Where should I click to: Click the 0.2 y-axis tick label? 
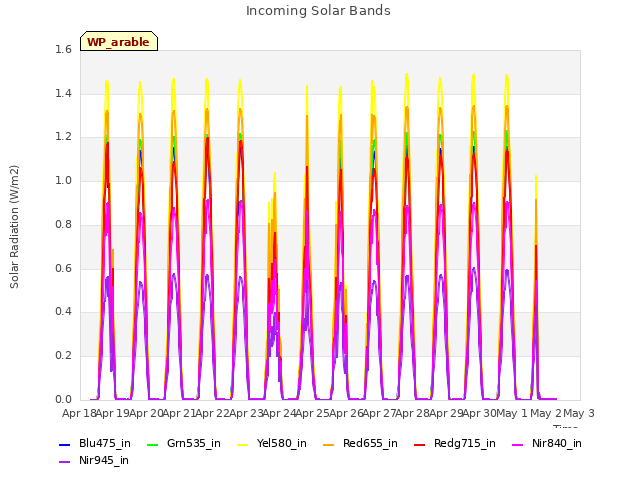pos(63,356)
